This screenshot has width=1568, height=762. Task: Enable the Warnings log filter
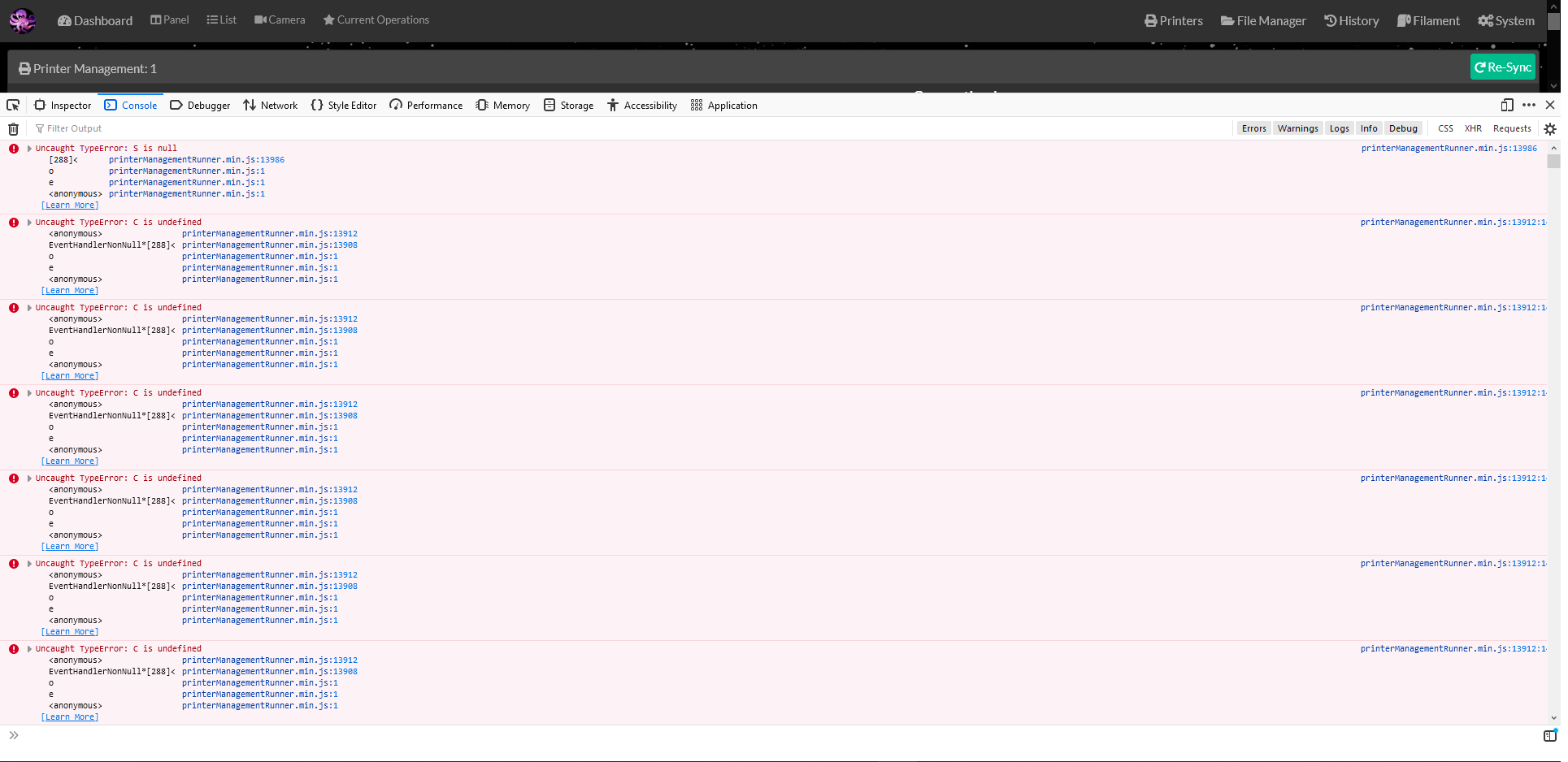coord(1297,128)
